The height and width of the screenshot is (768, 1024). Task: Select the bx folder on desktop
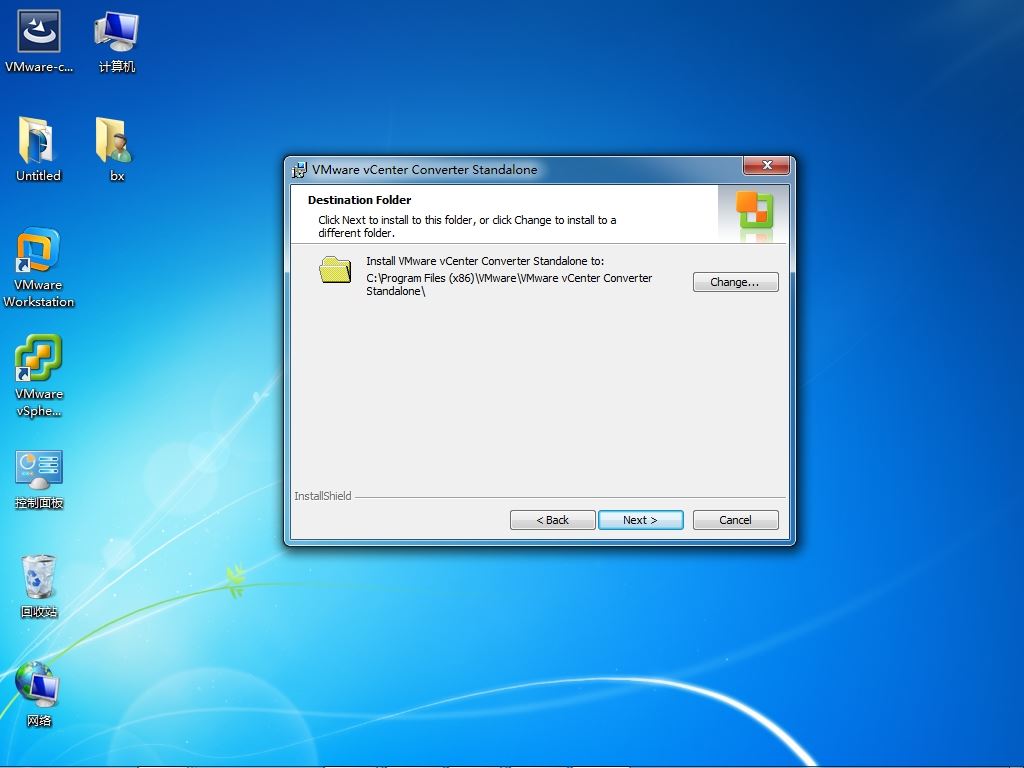(116, 149)
